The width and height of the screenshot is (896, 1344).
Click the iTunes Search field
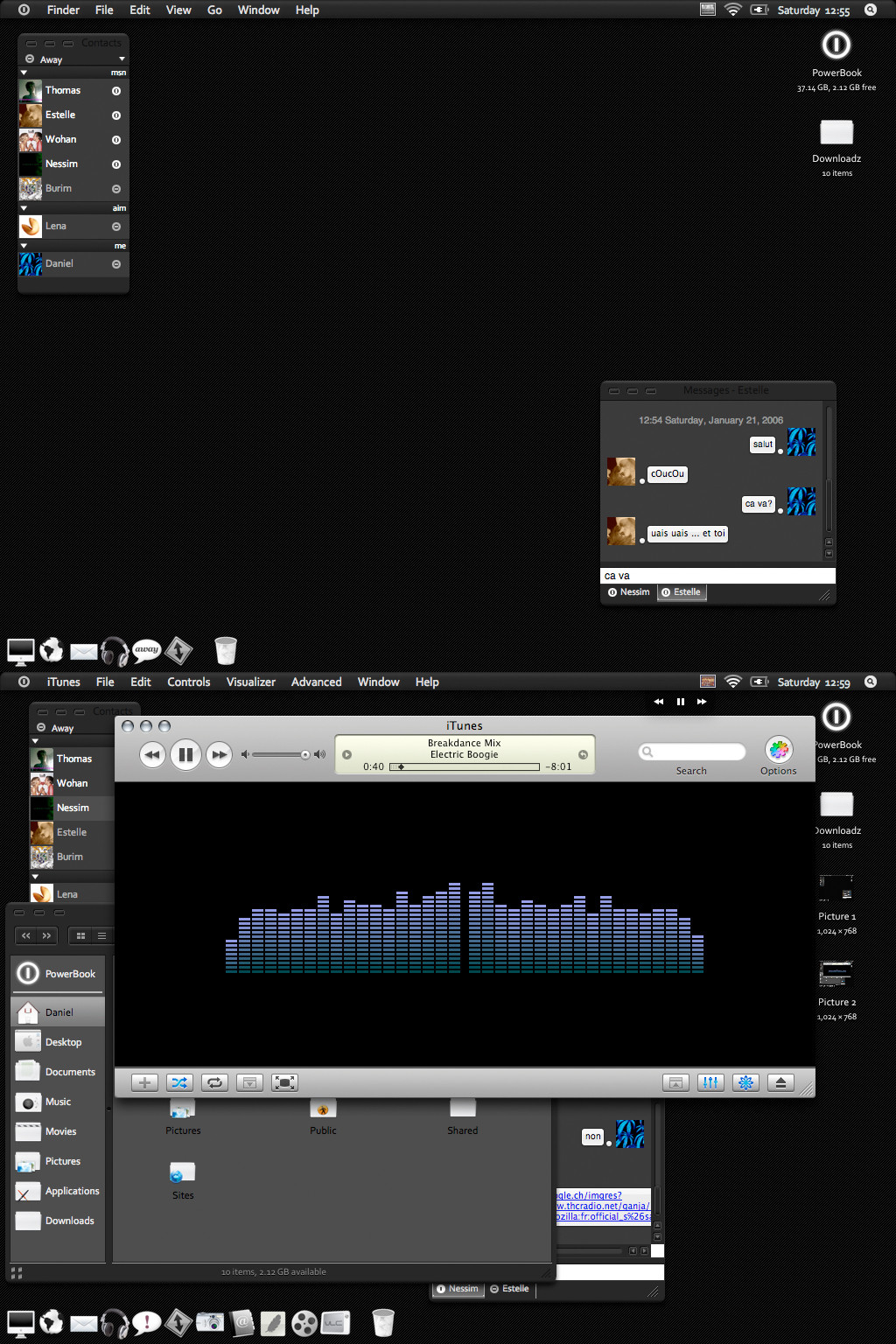point(691,752)
